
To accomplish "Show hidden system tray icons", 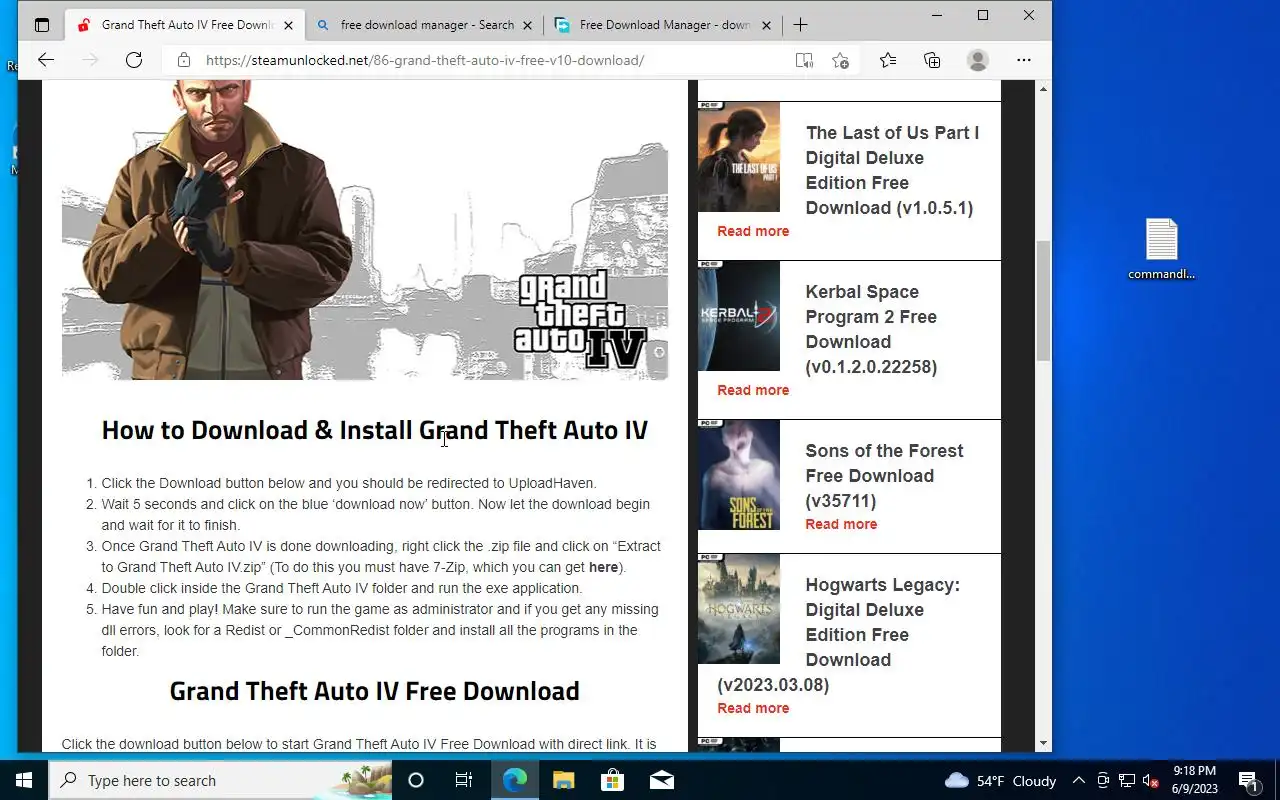I will [1078, 780].
